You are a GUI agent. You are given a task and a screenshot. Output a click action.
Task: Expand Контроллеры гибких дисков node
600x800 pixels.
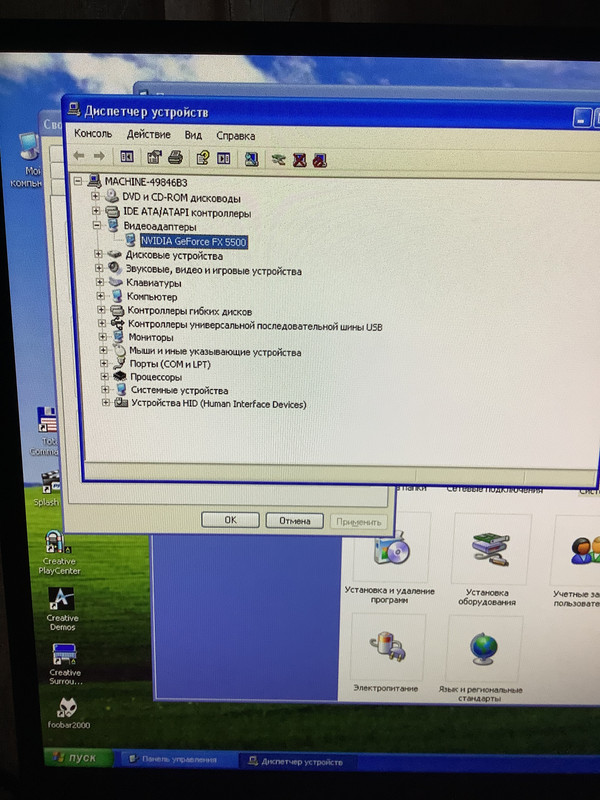click(101, 309)
